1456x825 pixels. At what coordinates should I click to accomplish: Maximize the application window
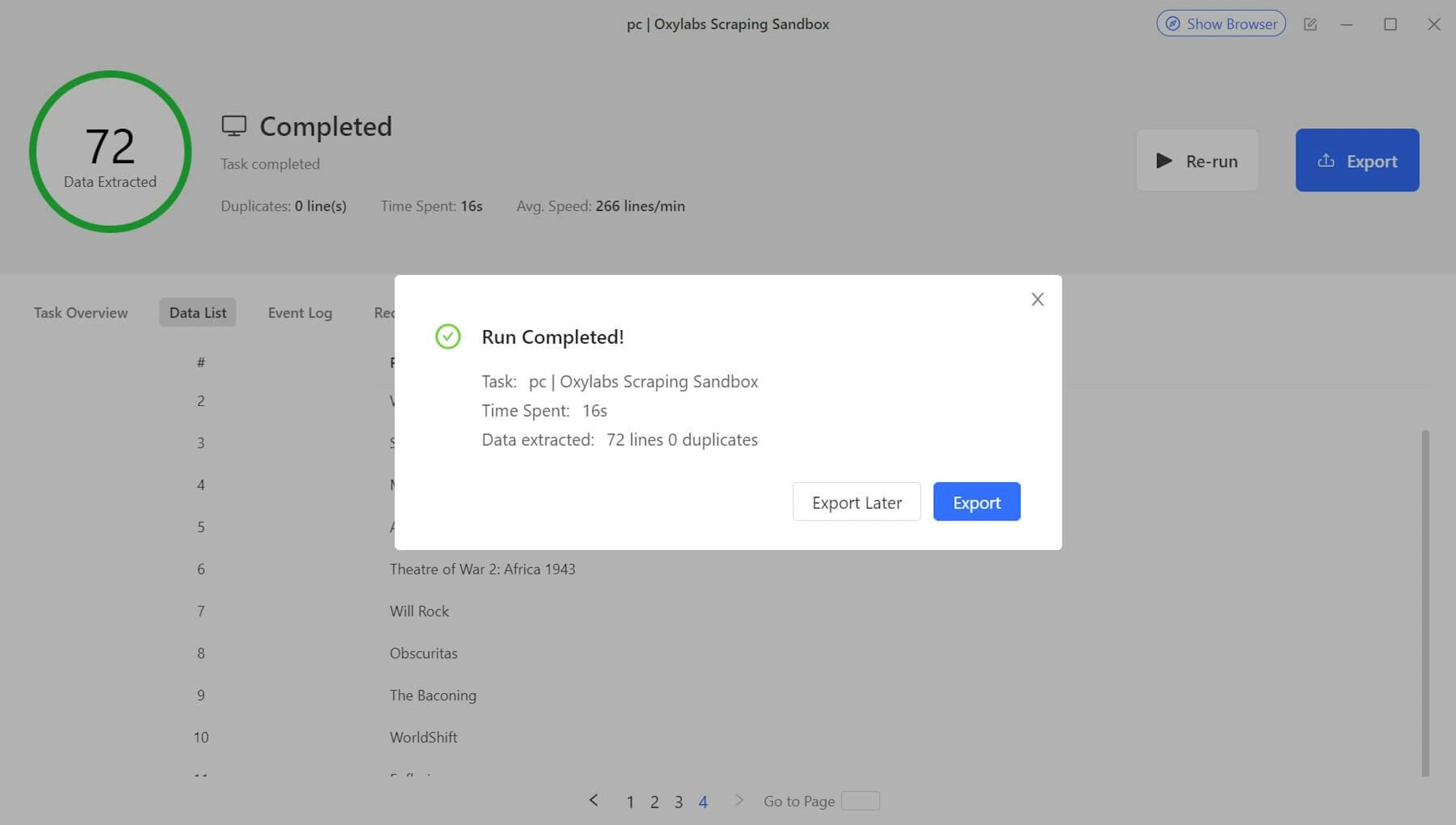[1390, 24]
